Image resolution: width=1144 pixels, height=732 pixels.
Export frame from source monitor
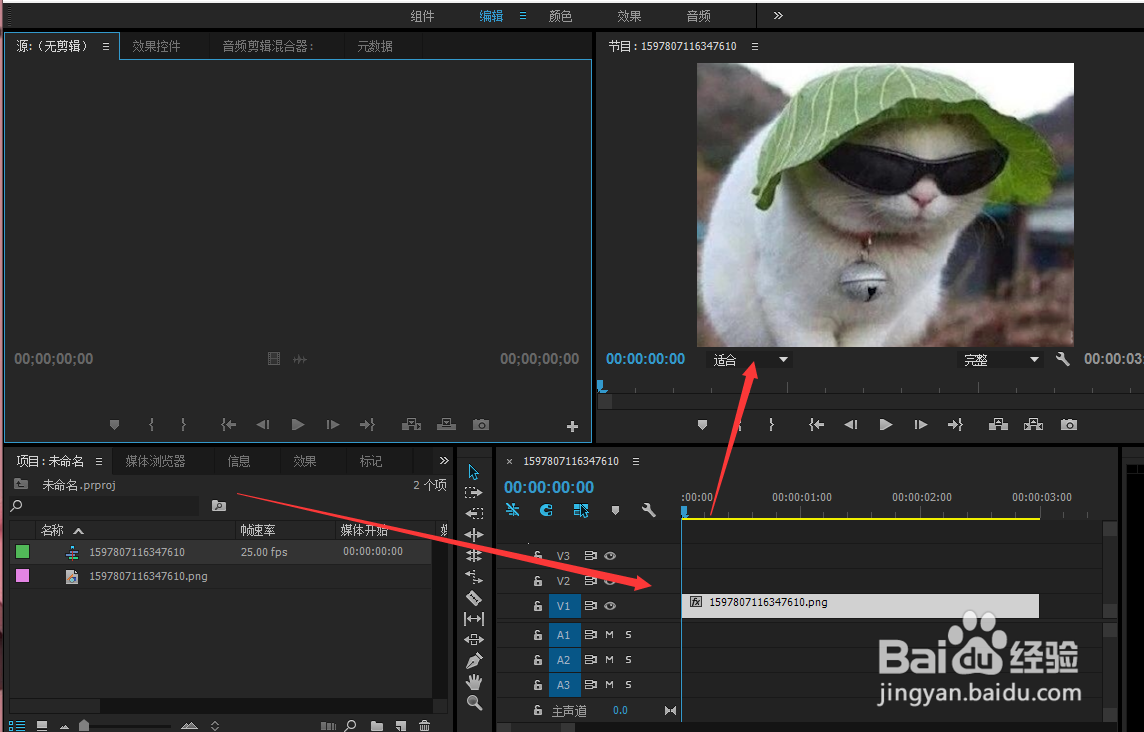(x=481, y=425)
